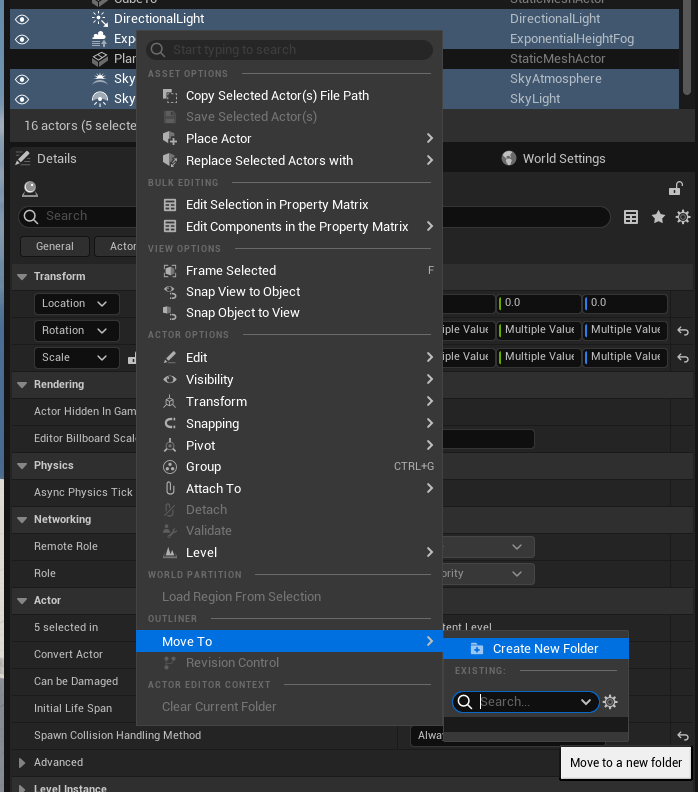The width and height of the screenshot is (698, 792).
Task: Collapse the Rendering section
Action: click(x=22, y=385)
